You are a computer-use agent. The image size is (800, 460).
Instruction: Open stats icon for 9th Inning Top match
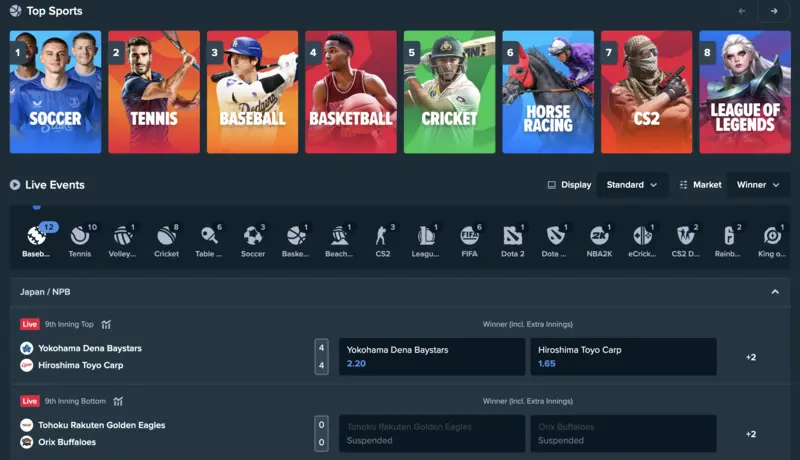pyautogui.click(x=106, y=324)
